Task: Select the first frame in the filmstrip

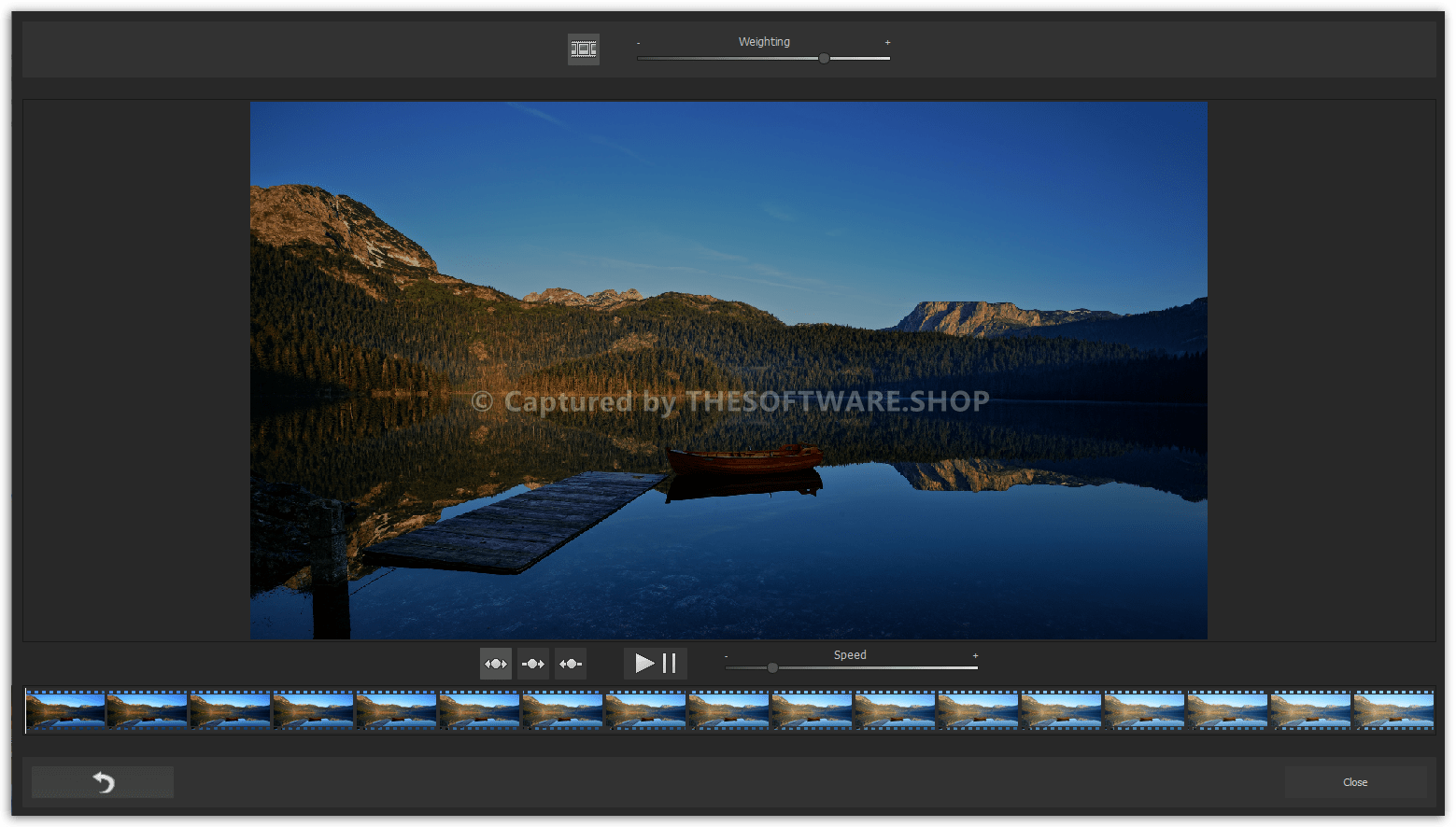Action: click(x=65, y=711)
